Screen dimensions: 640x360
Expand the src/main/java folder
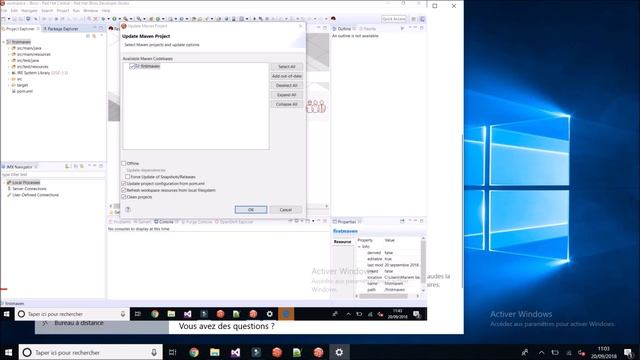[9, 48]
